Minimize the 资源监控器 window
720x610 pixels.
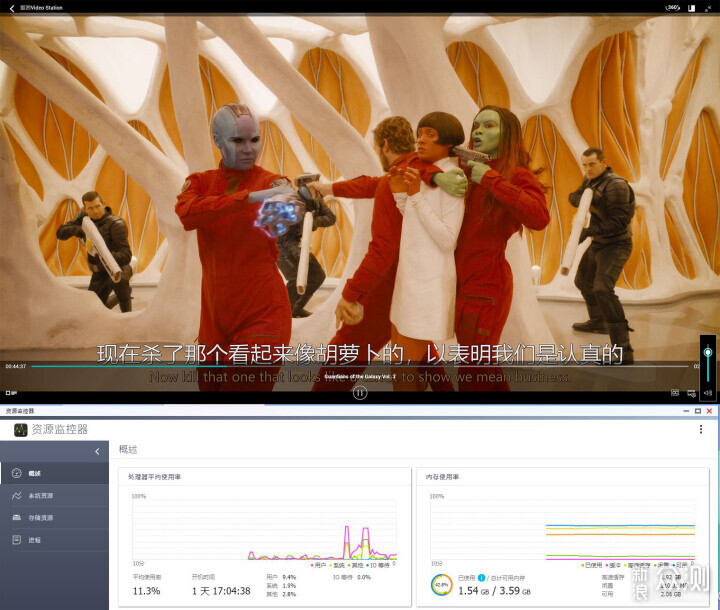pos(686,411)
